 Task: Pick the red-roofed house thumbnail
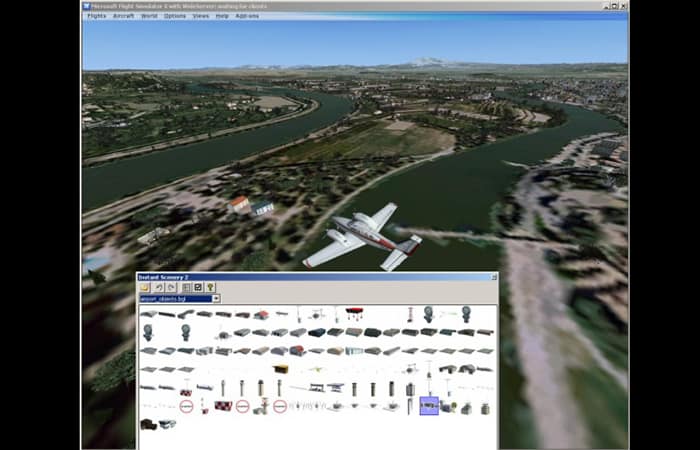(x=262, y=315)
